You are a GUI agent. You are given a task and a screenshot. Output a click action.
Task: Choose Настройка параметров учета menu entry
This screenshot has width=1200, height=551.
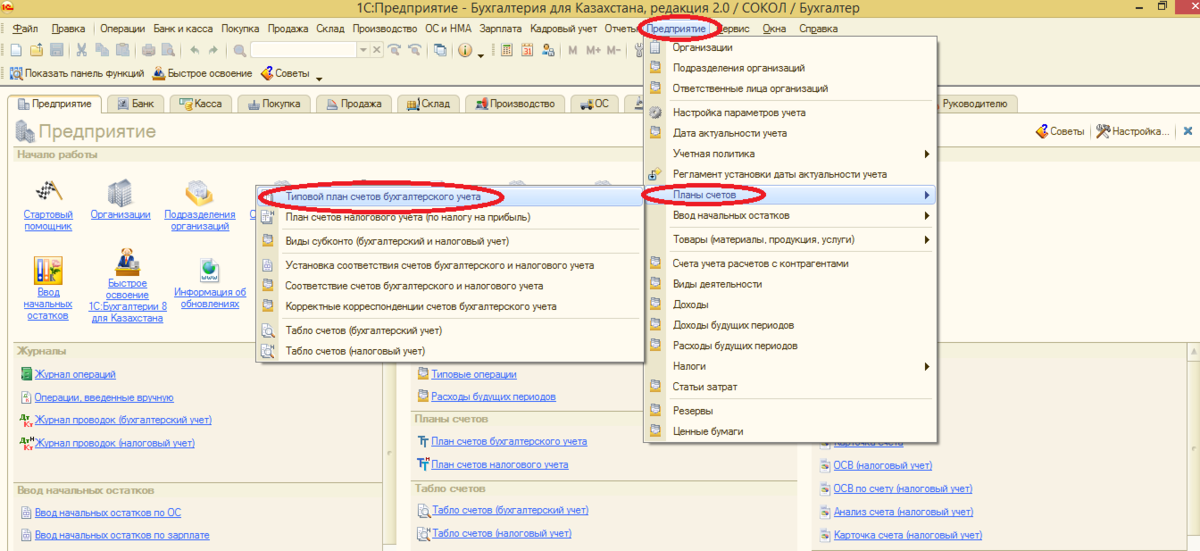pyautogui.click(x=791, y=112)
